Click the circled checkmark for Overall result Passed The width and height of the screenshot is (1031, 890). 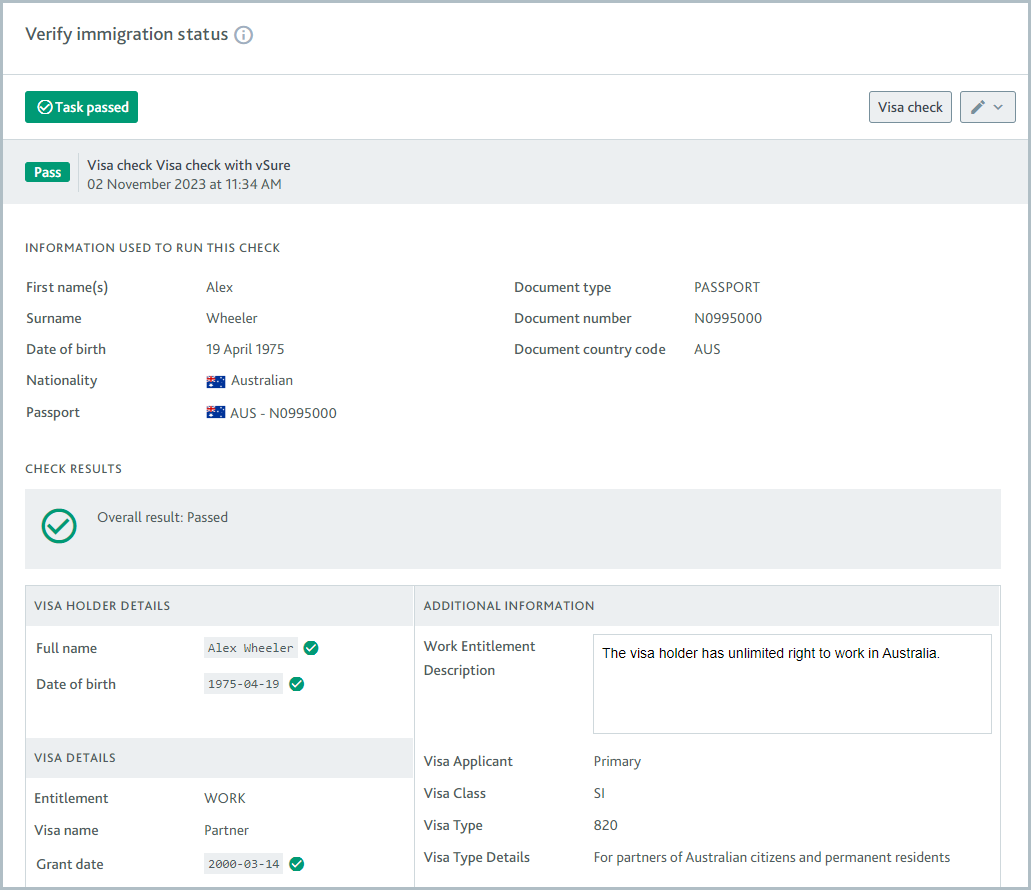coord(58,526)
